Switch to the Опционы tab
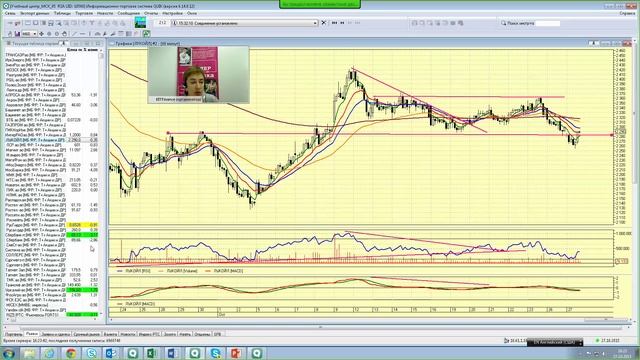This screenshot has width=640, height=360. tap(202, 334)
